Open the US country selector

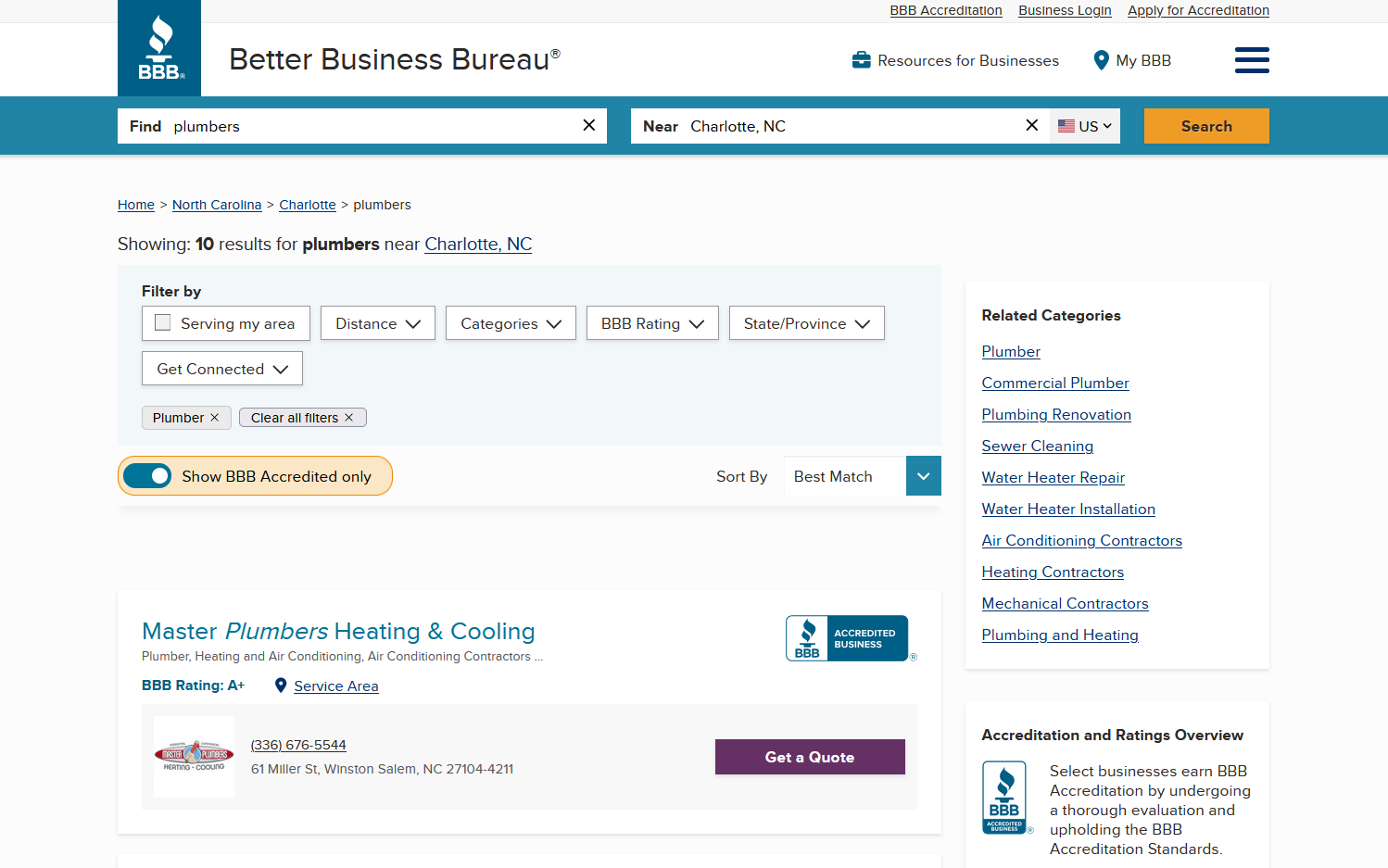[1084, 125]
